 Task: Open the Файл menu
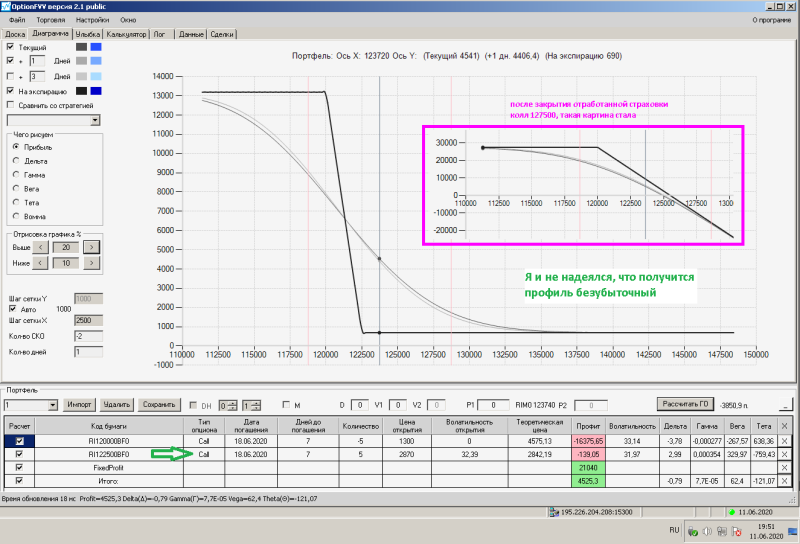[x=17, y=20]
